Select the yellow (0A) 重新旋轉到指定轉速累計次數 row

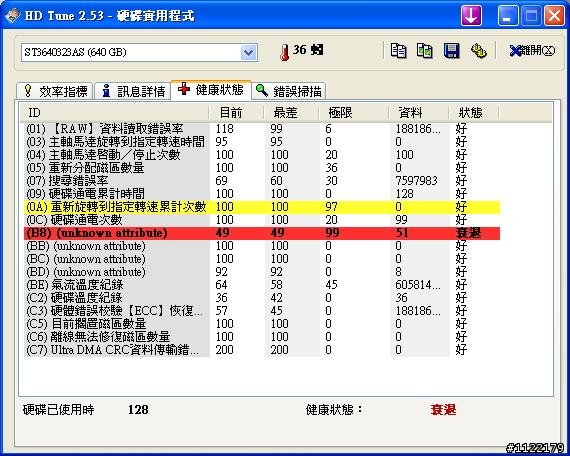262,207
